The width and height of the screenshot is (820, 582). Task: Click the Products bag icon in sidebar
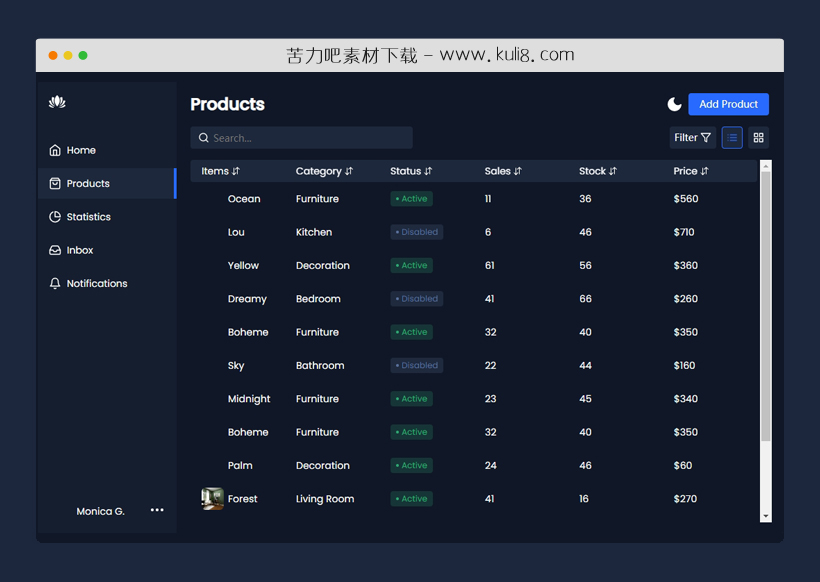(55, 184)
